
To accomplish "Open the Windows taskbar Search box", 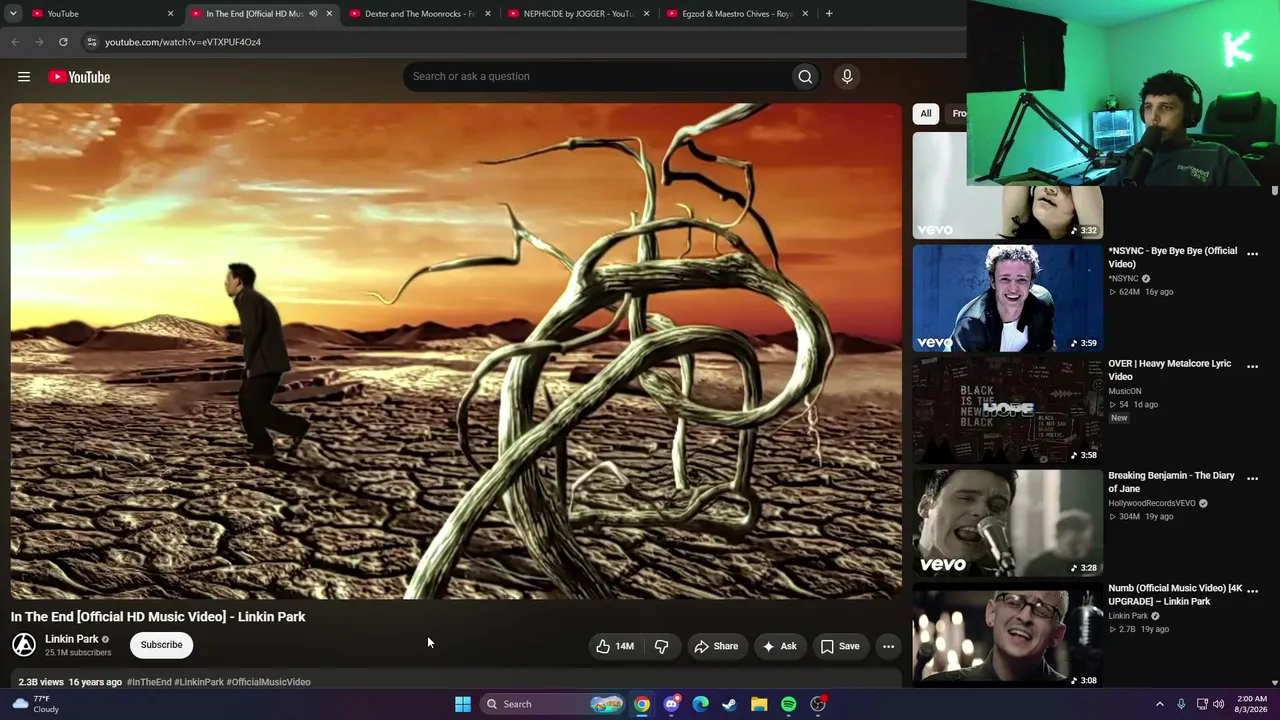I will 551,704.
